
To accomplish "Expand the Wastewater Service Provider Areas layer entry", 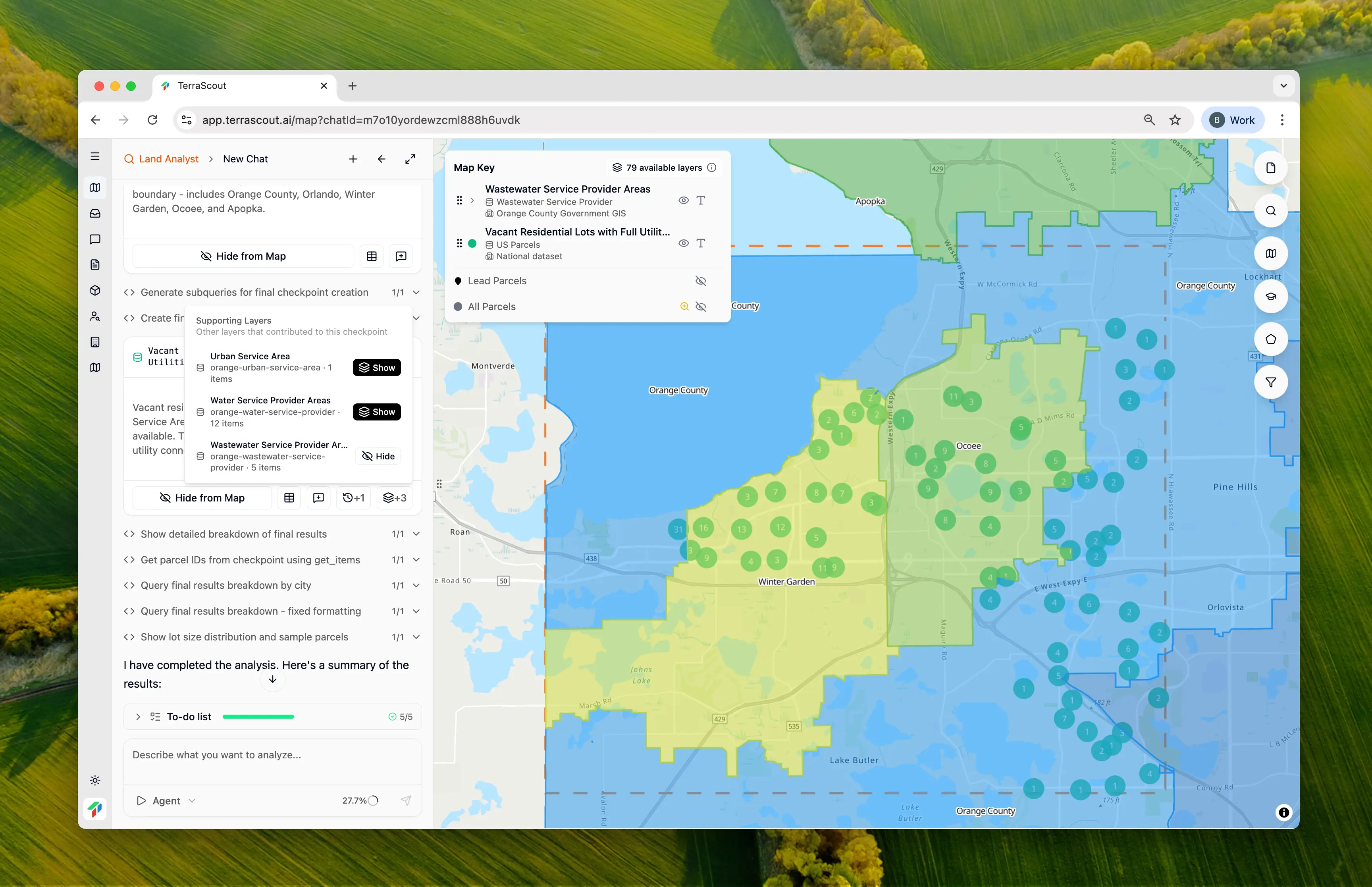I will point(472,201).
